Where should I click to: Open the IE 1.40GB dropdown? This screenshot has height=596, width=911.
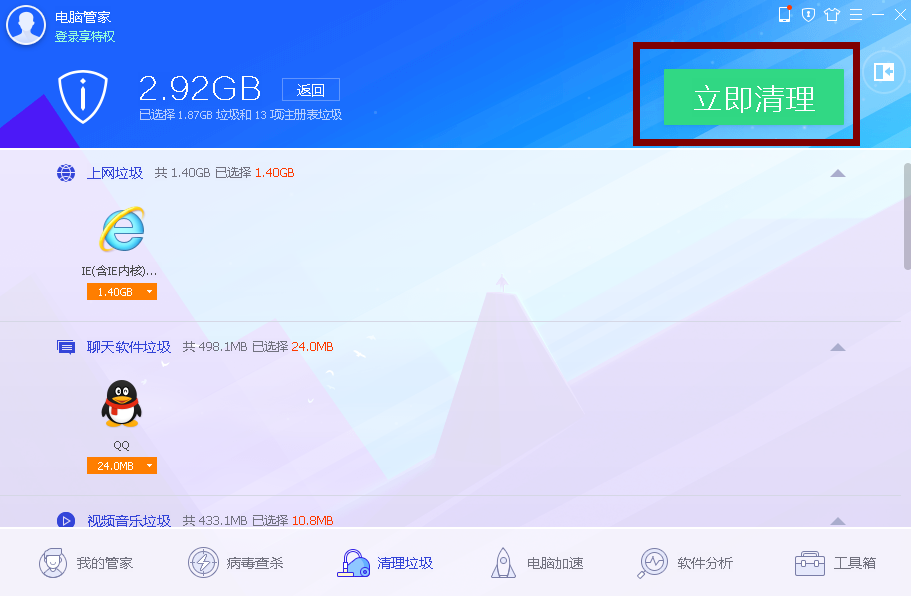(x=122, y=292)
